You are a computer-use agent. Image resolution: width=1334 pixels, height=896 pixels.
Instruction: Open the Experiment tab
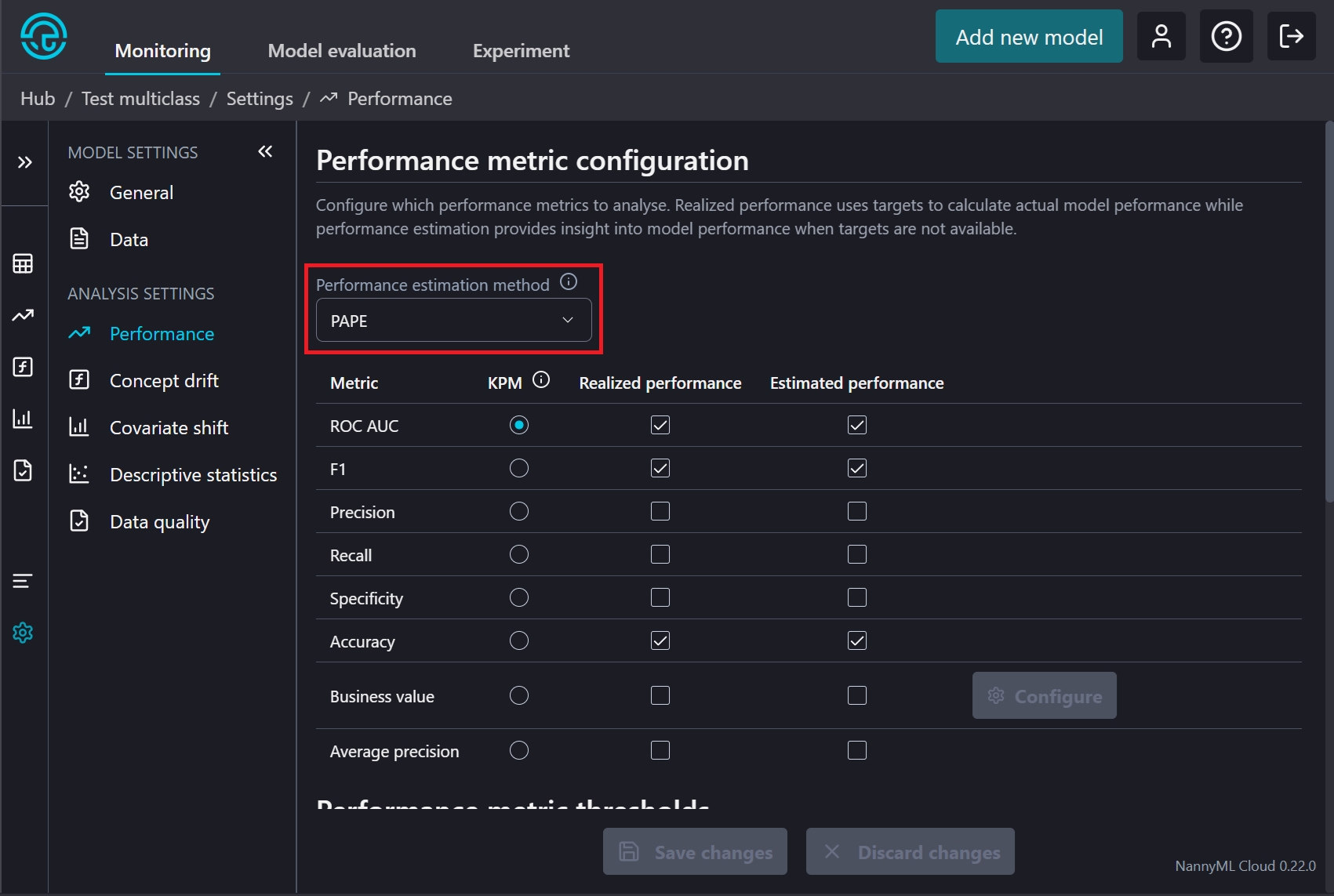(521, 51)
